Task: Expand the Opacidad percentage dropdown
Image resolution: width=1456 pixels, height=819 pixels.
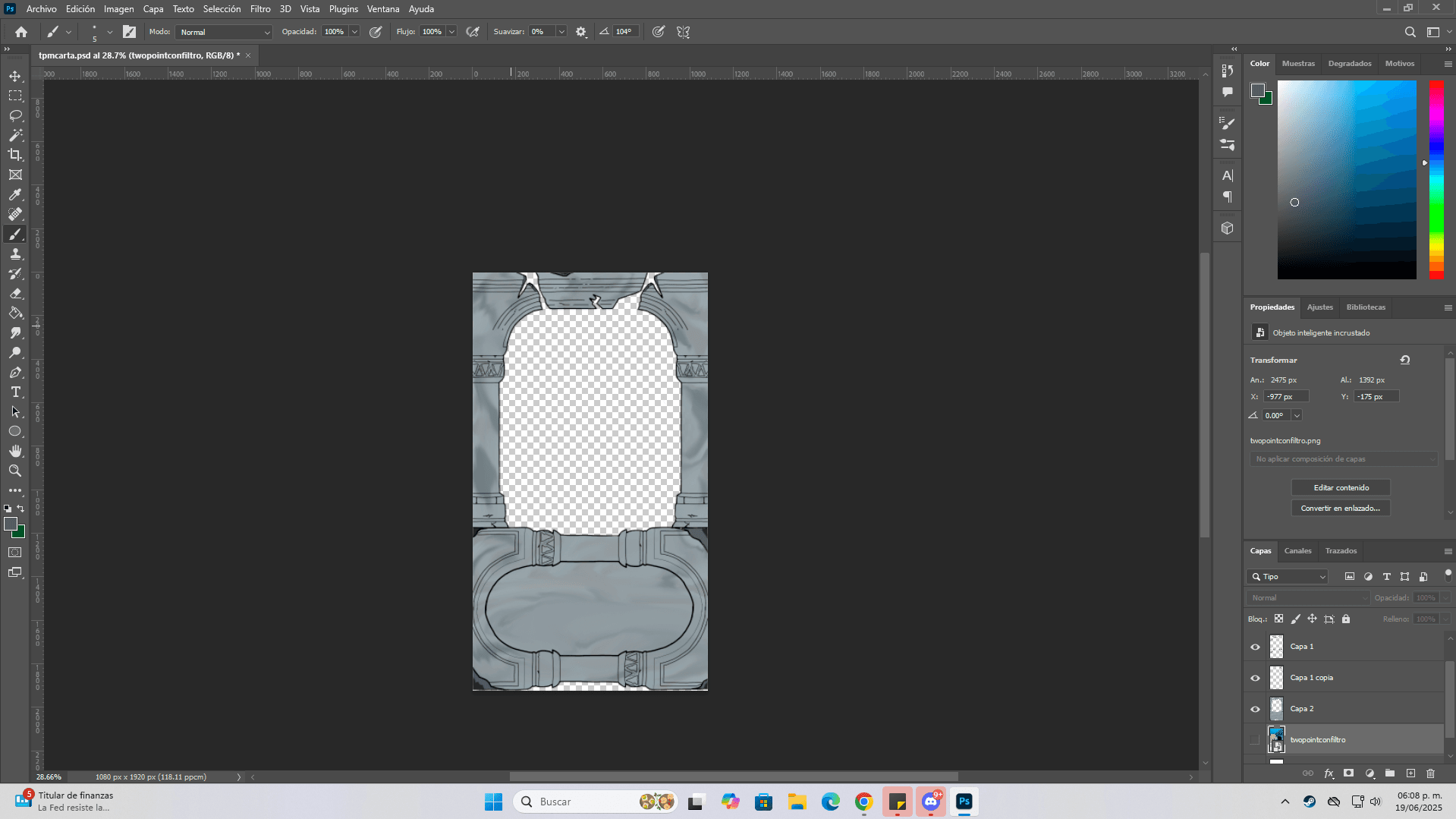Action: pyautogui.click(x=354, y=32)
